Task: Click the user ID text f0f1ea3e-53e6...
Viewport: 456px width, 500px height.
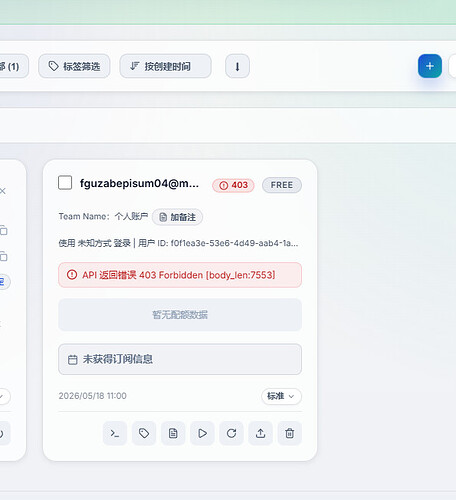Action: (x=234, y=243)
